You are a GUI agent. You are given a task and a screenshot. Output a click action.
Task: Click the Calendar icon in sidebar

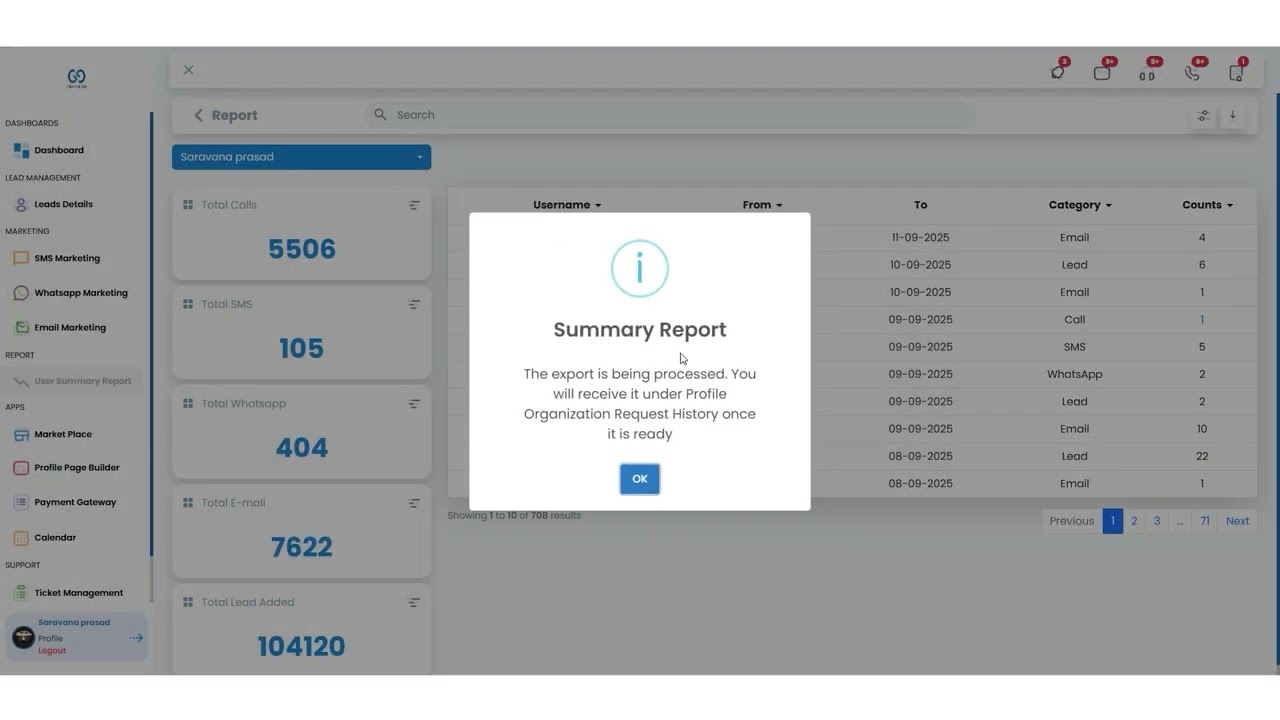tap(21, 537)
